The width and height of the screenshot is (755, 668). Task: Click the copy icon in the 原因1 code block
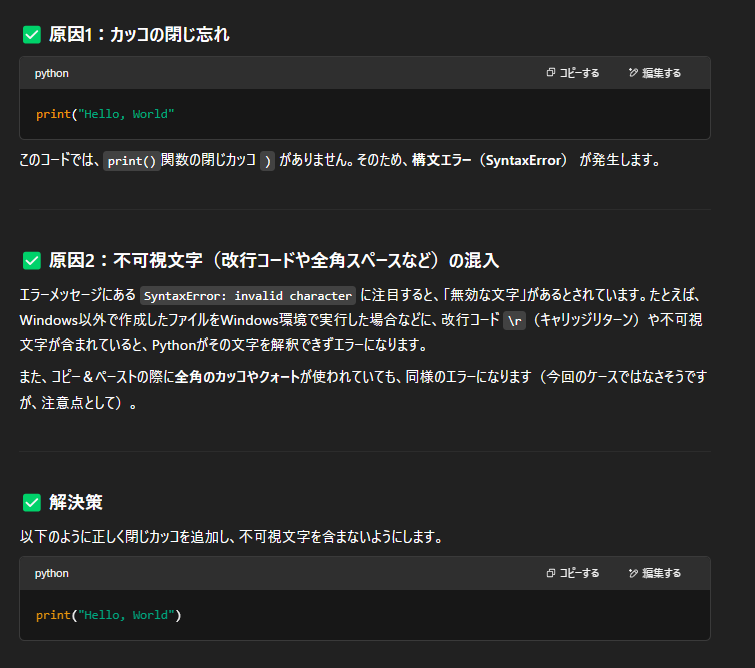click(x=551, y=73)
